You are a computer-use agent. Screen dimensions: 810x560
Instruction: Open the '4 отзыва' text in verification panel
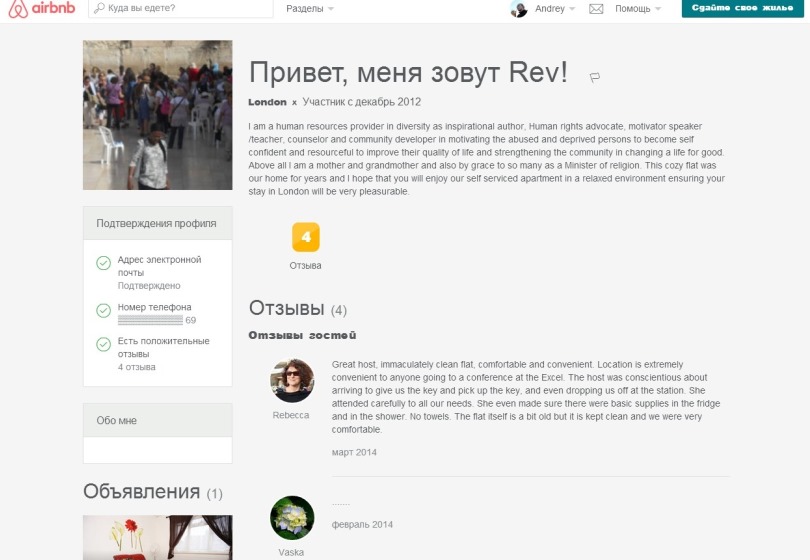(136, 367)
